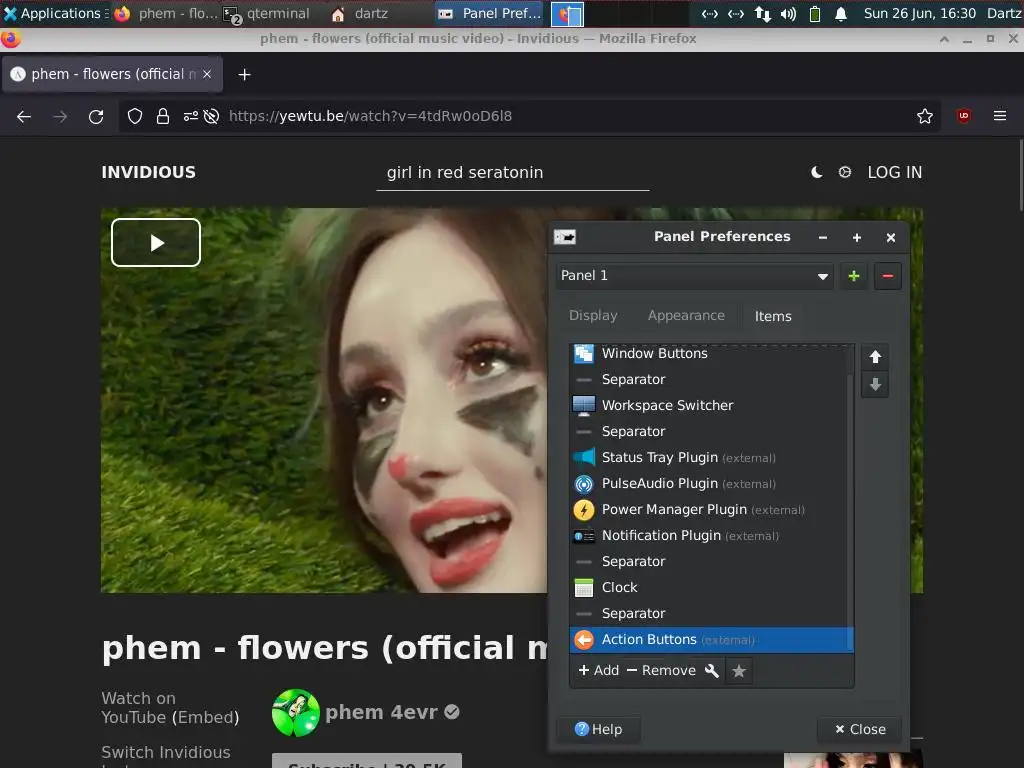Open Invidious preferences gear icon
Viewport: 1024px width, 768px height.
(844, 172)
